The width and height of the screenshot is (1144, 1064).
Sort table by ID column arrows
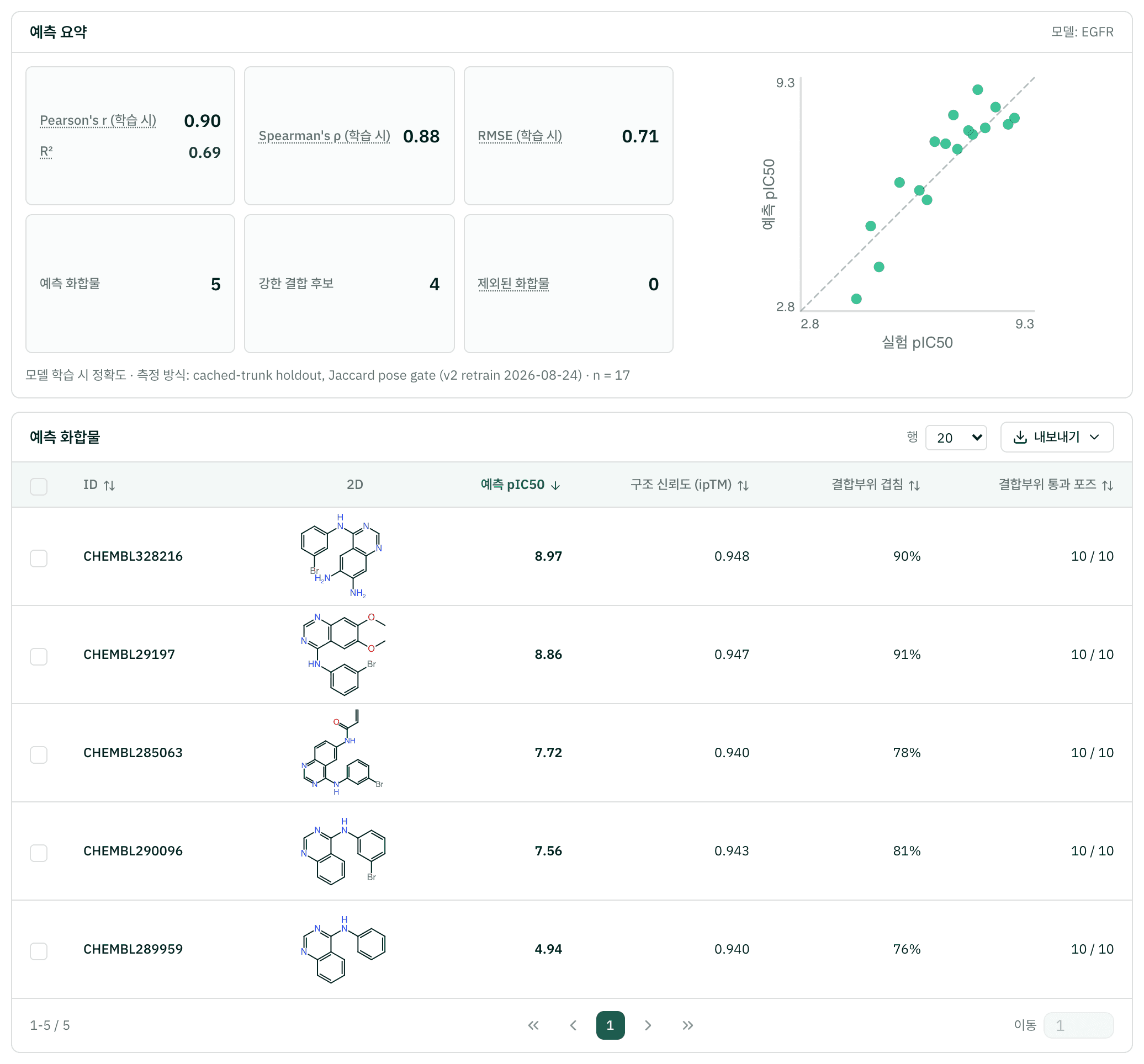point(109,486)
